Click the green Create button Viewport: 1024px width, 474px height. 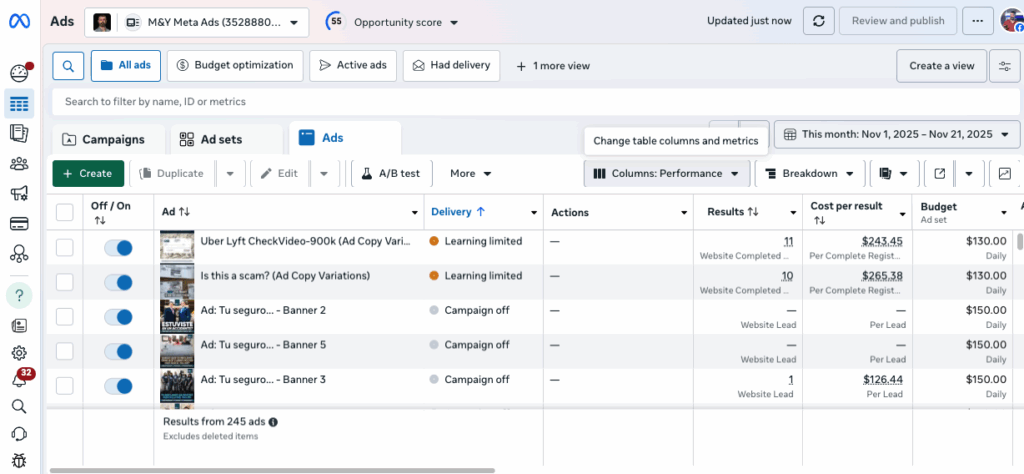(88, 173)
